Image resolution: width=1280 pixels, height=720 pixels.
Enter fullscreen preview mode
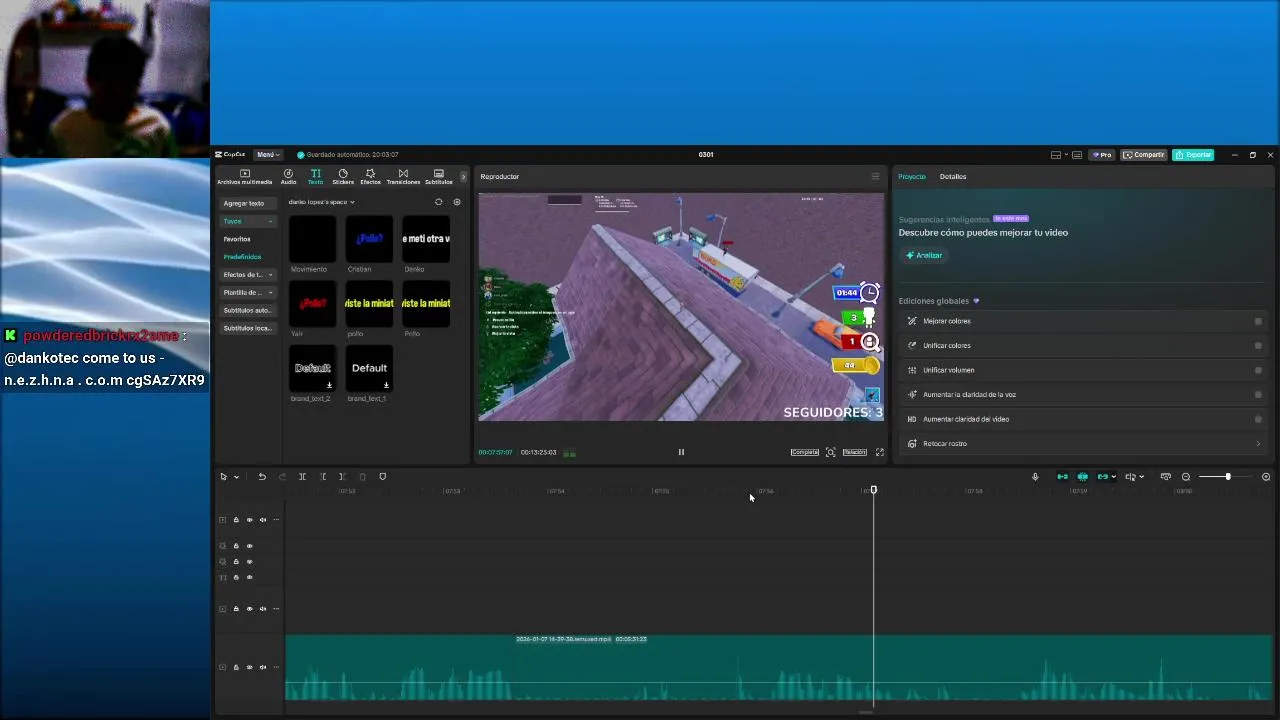pyautogui.click(x=880, y=452)
